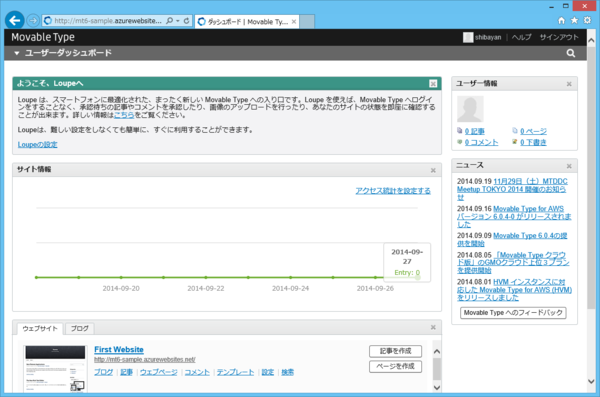Open the shibayan user profile link
600x397 pixels.
pyautogui.click(x=488, y=37)
